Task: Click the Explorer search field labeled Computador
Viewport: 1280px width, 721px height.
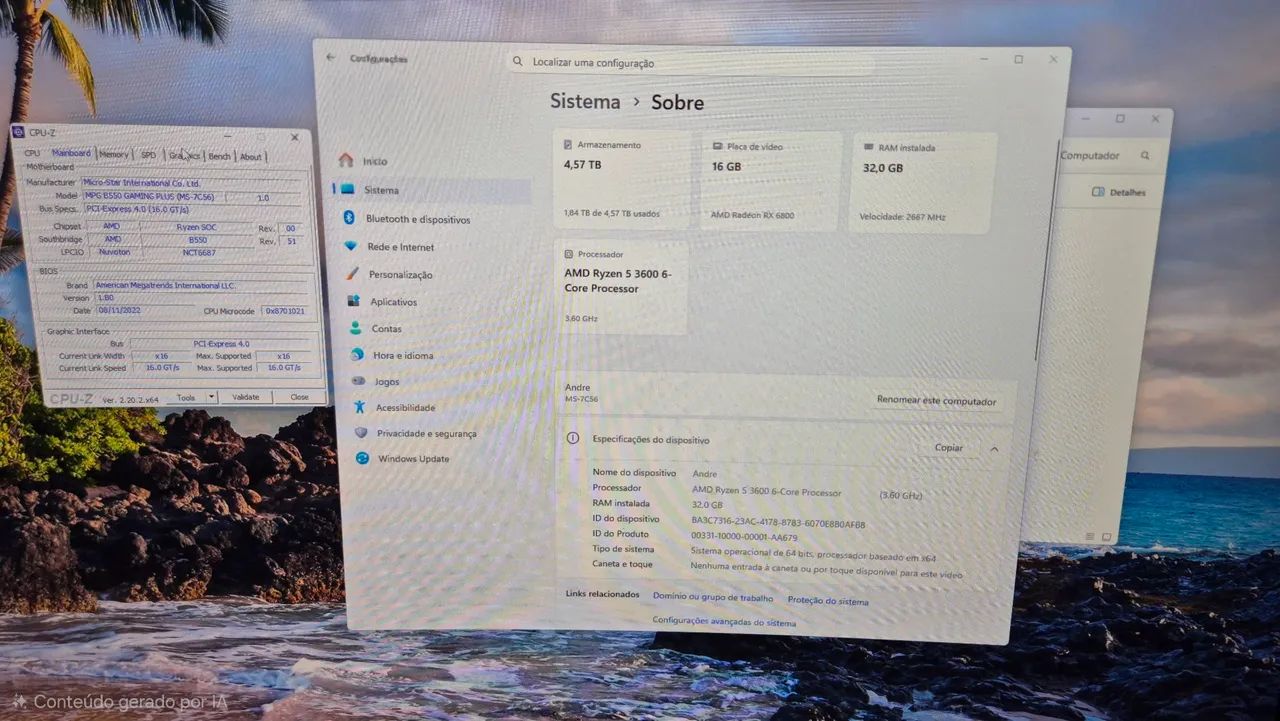Action: [x=1106, y=155]
